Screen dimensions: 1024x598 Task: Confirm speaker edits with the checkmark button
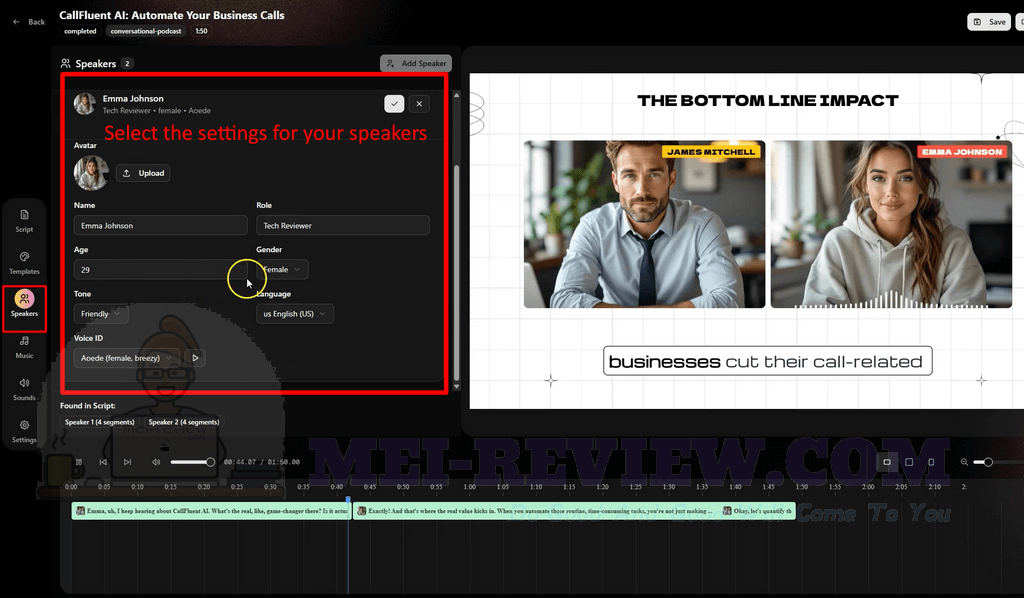coord(394,103)
